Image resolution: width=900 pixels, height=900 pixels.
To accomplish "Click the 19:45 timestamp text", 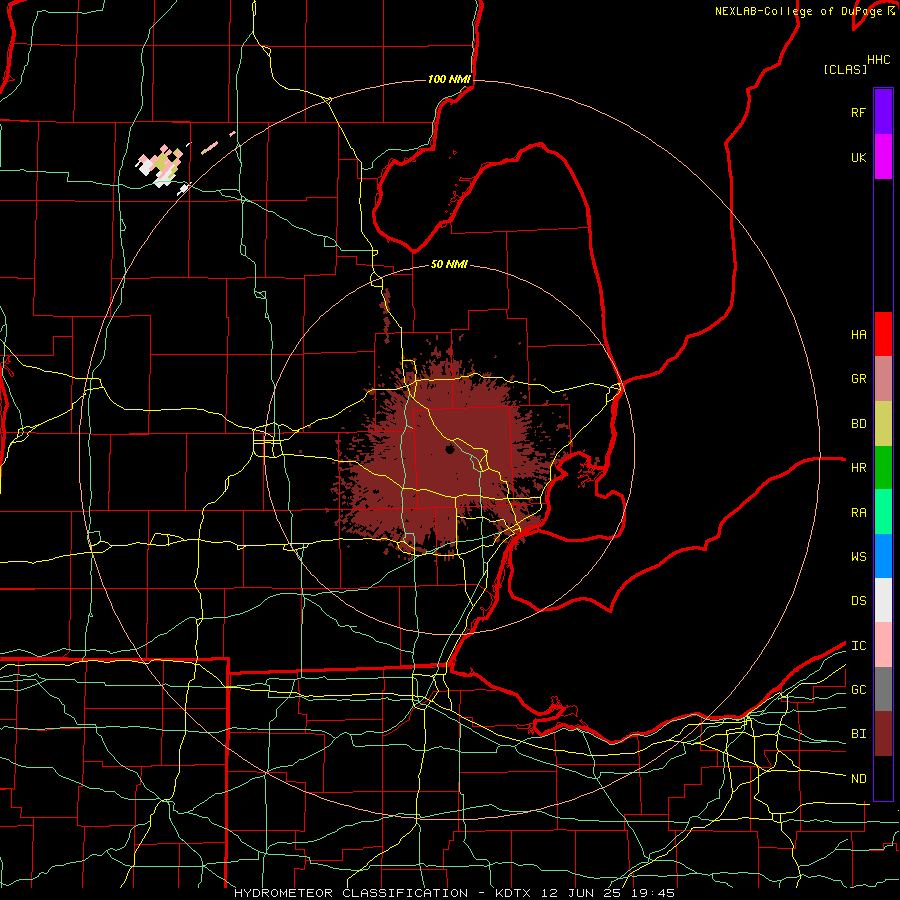I will click(x=651, y=893).
